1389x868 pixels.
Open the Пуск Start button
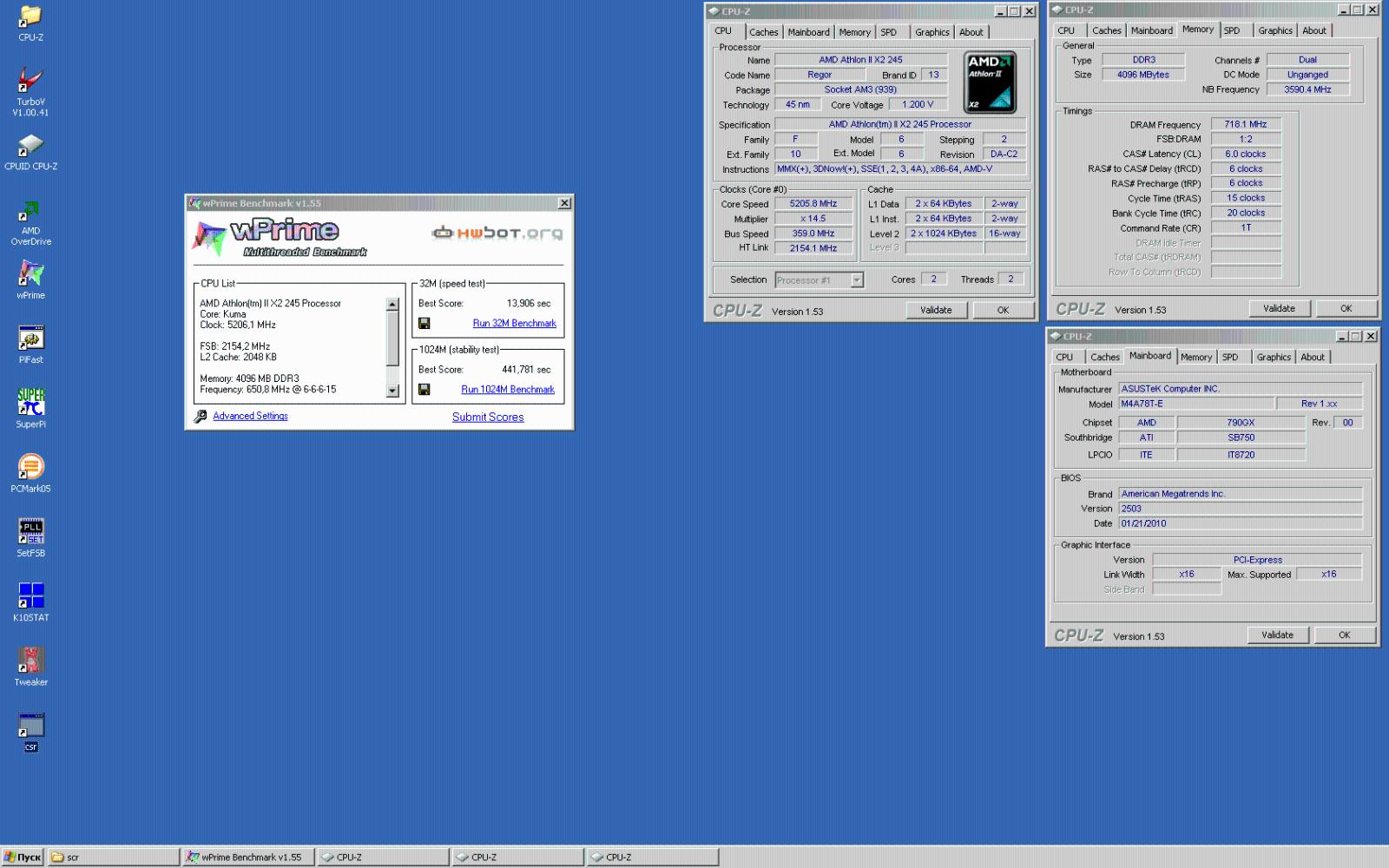(x=23, y=857)
